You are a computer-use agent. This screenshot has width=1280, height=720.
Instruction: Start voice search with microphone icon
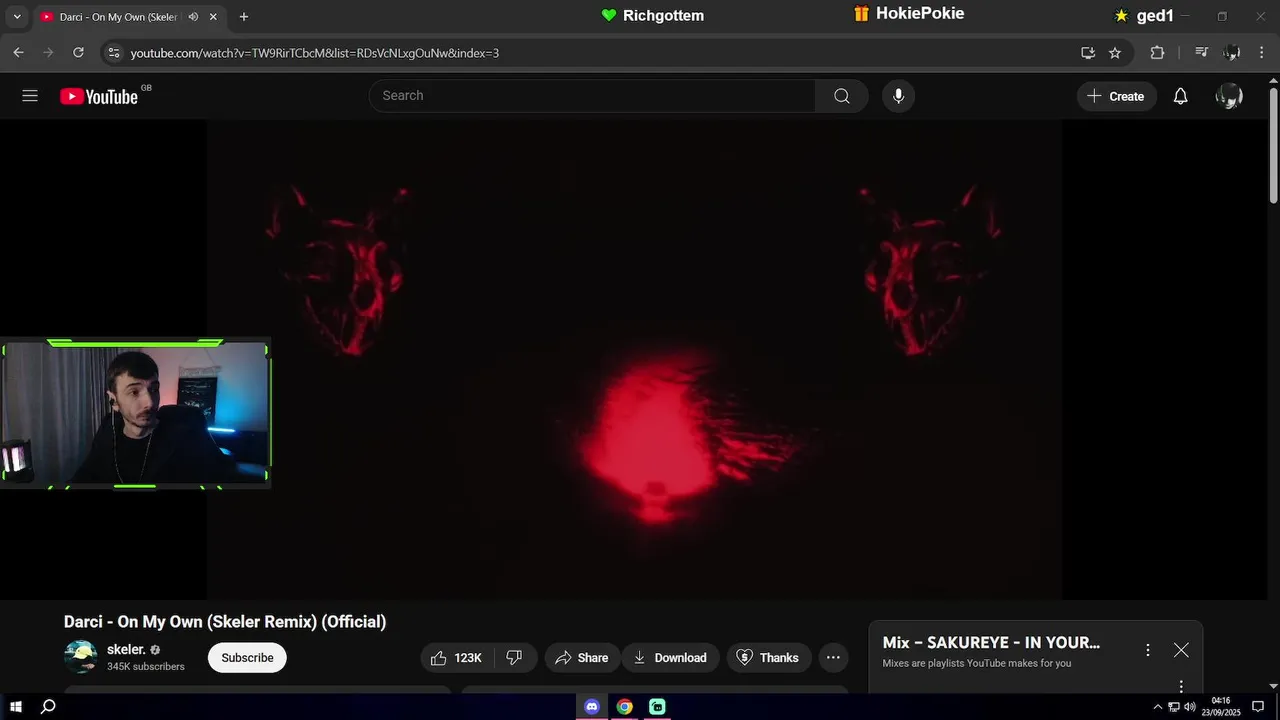[898, 96]
